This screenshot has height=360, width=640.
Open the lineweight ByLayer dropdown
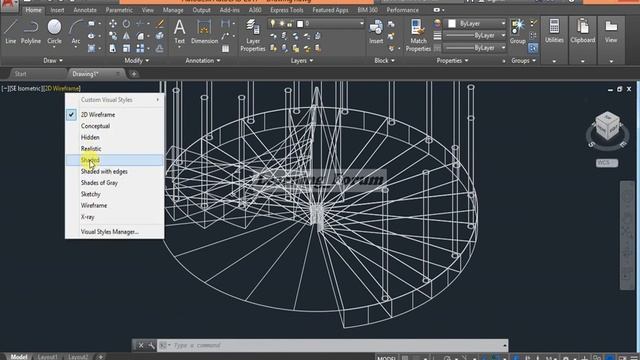point(475,36)
